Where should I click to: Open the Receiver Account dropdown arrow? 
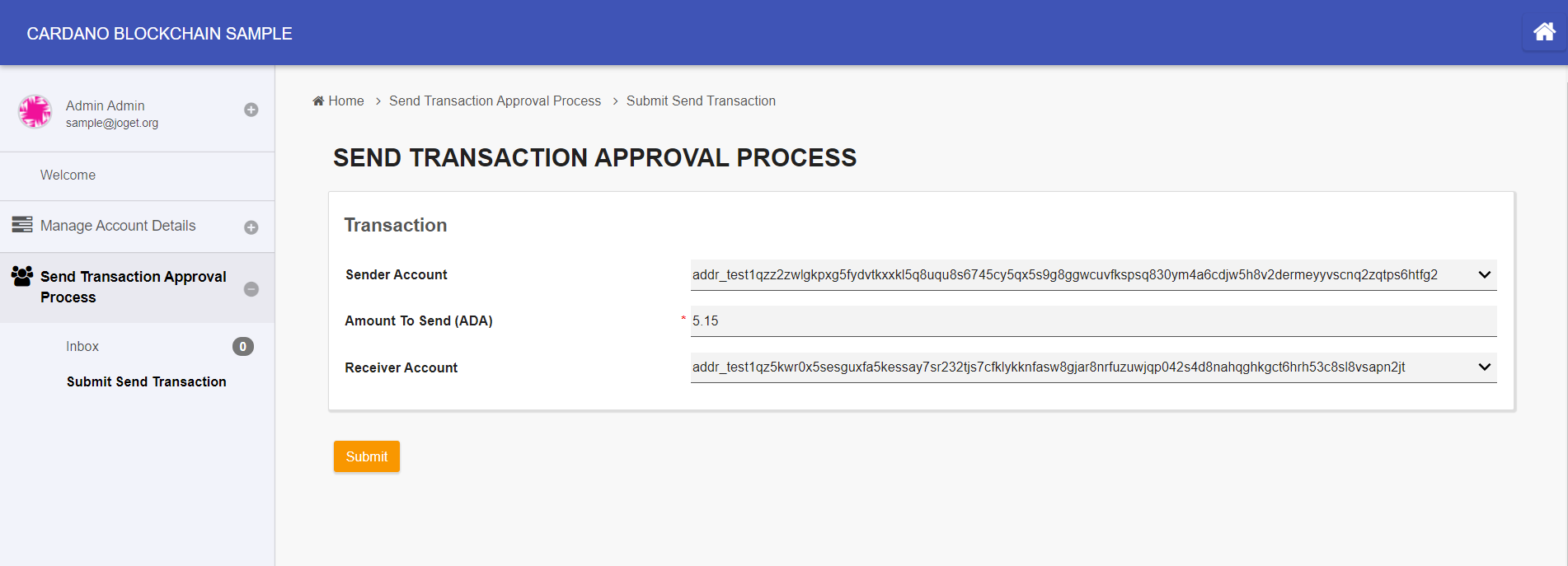click(x=1484, y=367)
